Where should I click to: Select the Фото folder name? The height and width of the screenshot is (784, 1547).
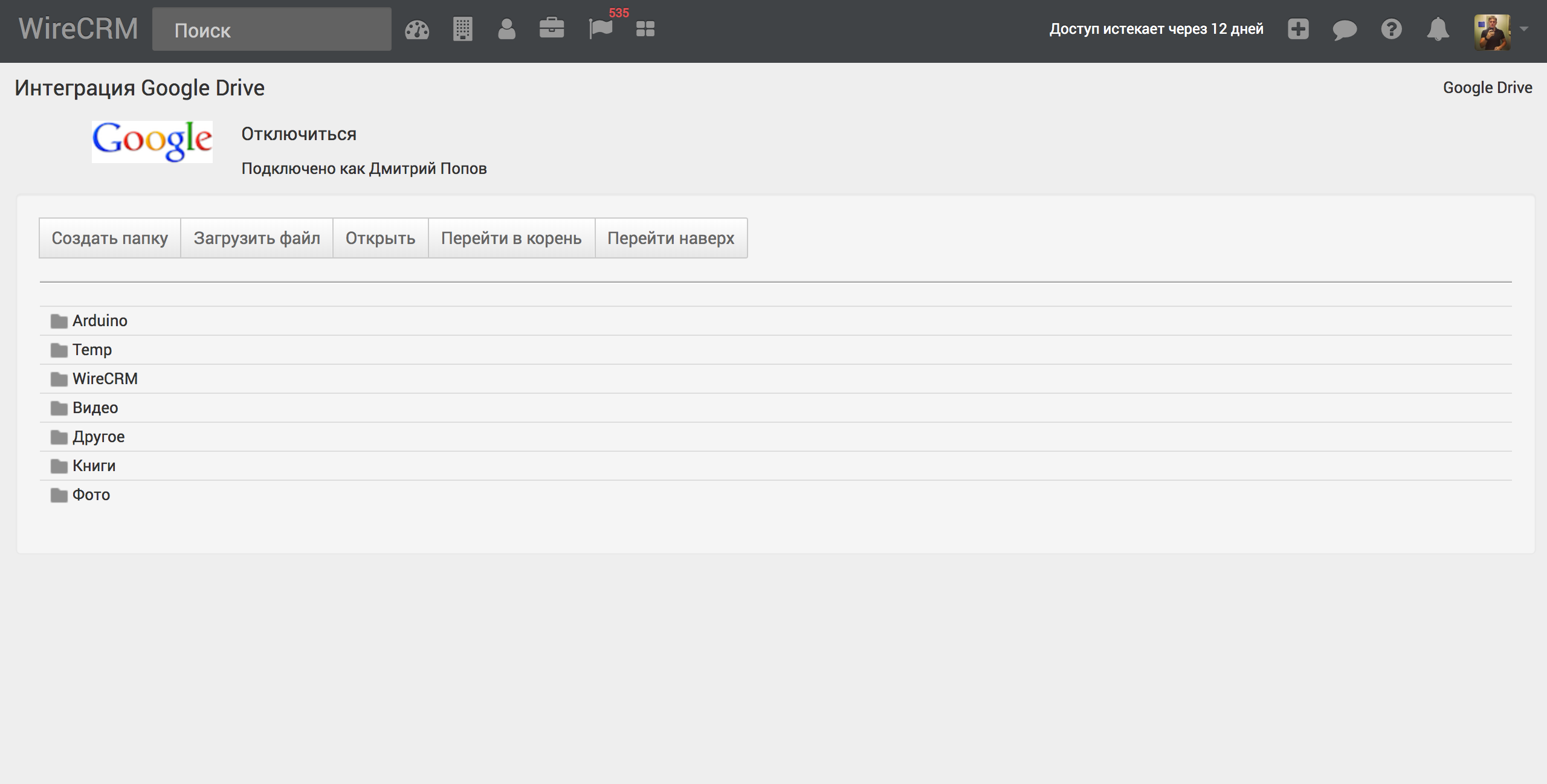tap(91, 495)
